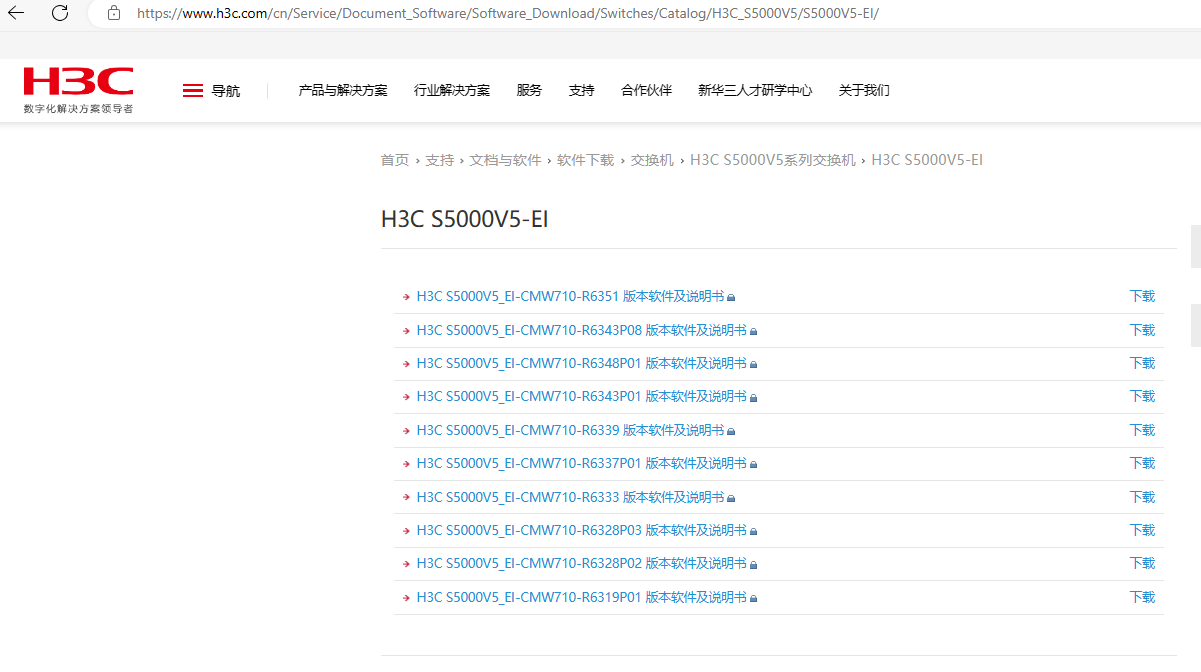
Task: Click 下载 for R6328P02 version
Action: [x=1142, y=563]
